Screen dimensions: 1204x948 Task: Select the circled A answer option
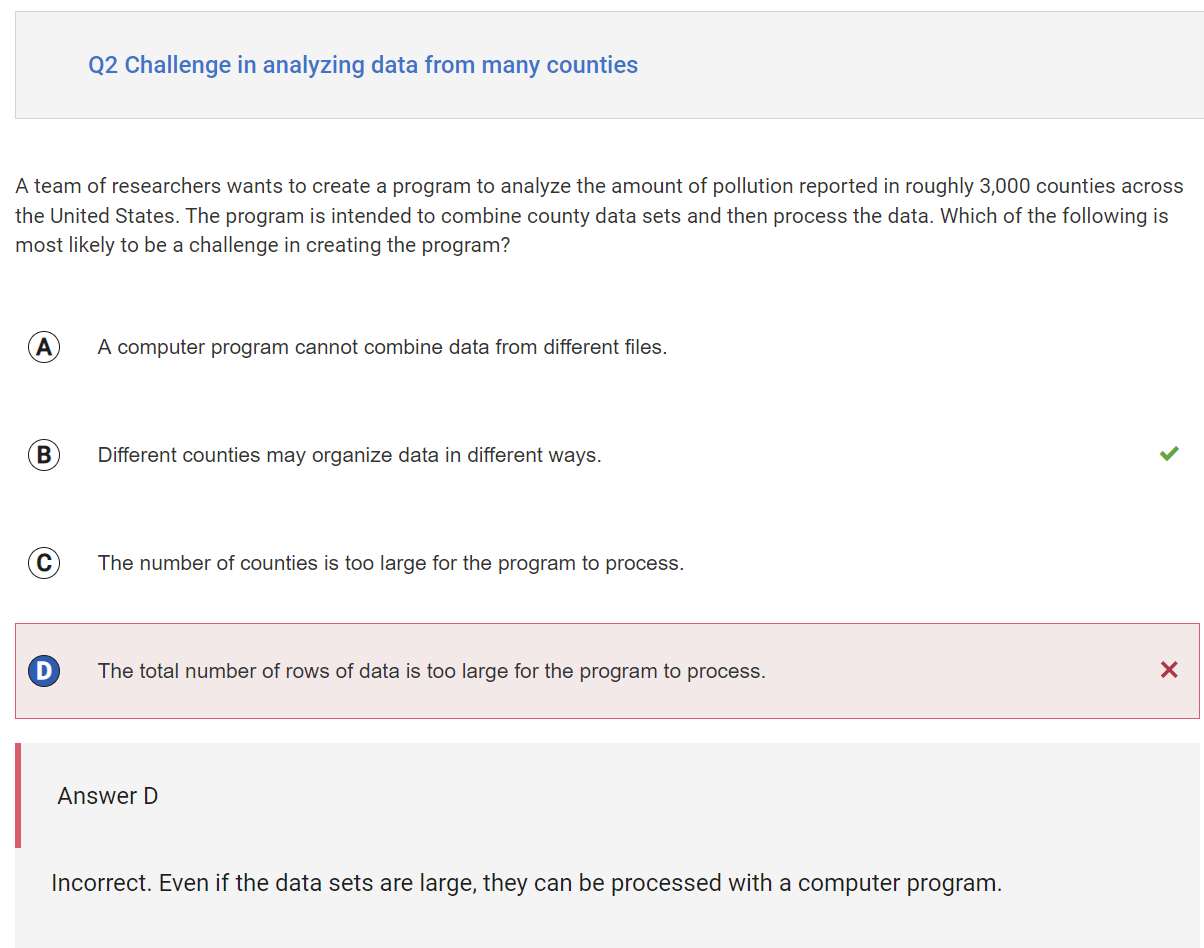tap(43, 347)
